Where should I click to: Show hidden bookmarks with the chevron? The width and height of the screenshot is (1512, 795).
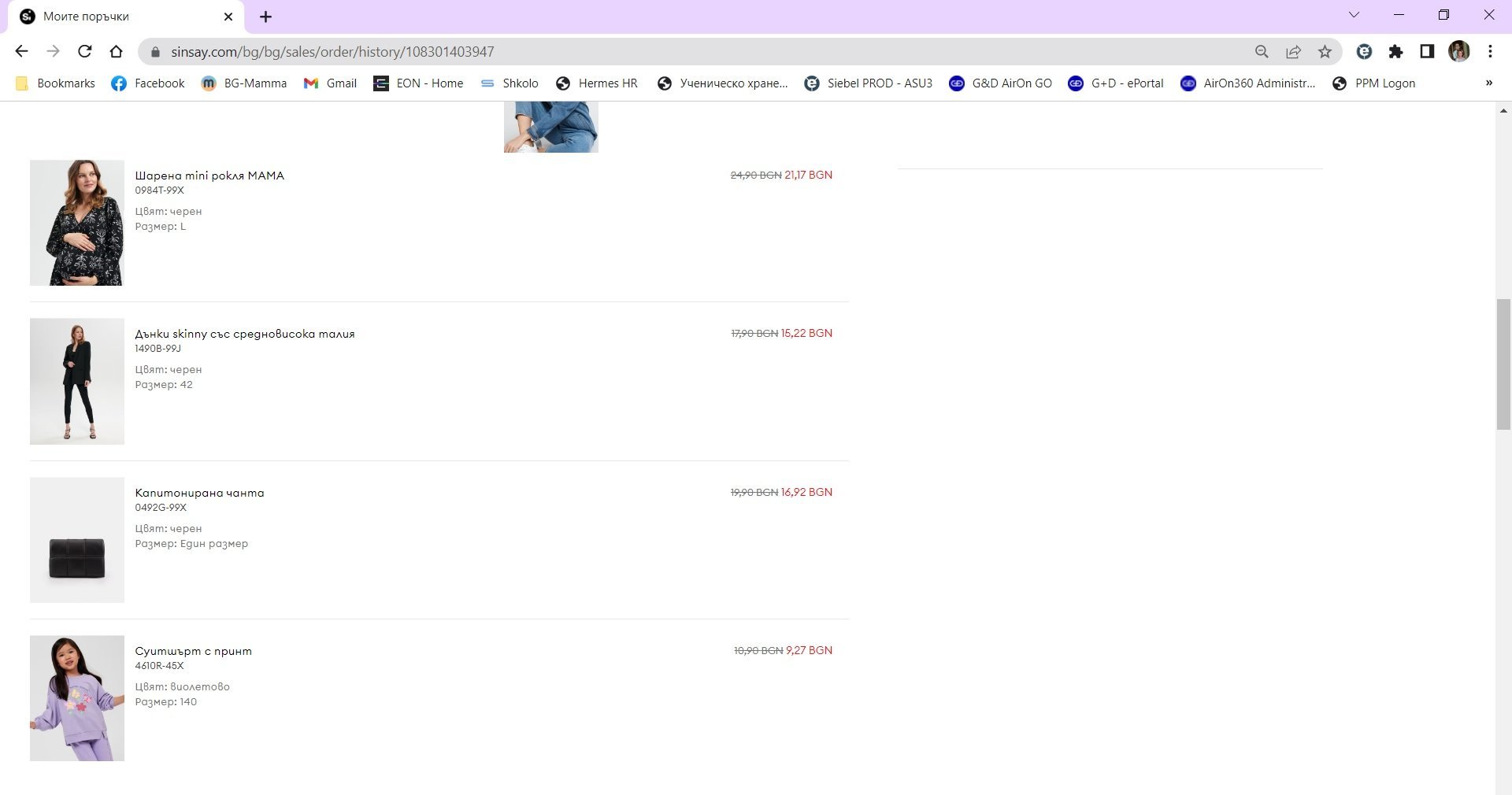click(1488, 83)
